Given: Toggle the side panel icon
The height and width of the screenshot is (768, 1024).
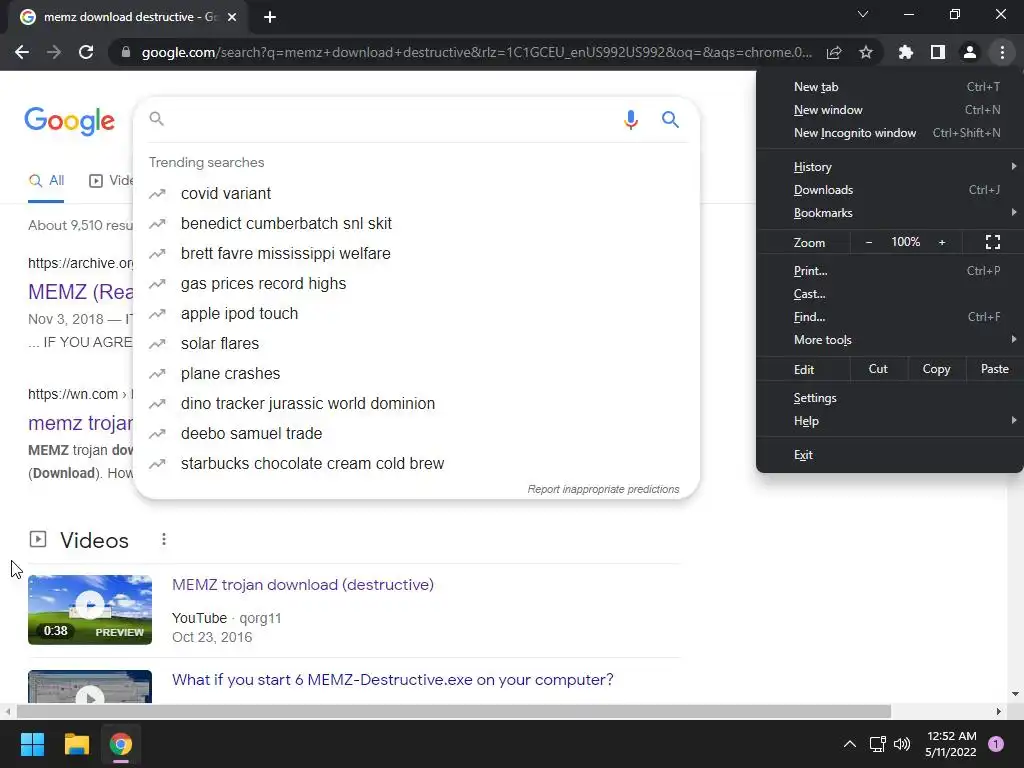Looking at the screenshot, I should tap(938, 52).
